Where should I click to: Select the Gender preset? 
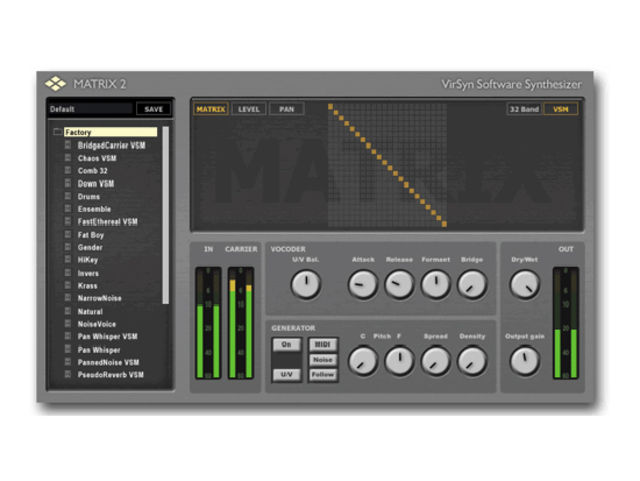point(90,247)
